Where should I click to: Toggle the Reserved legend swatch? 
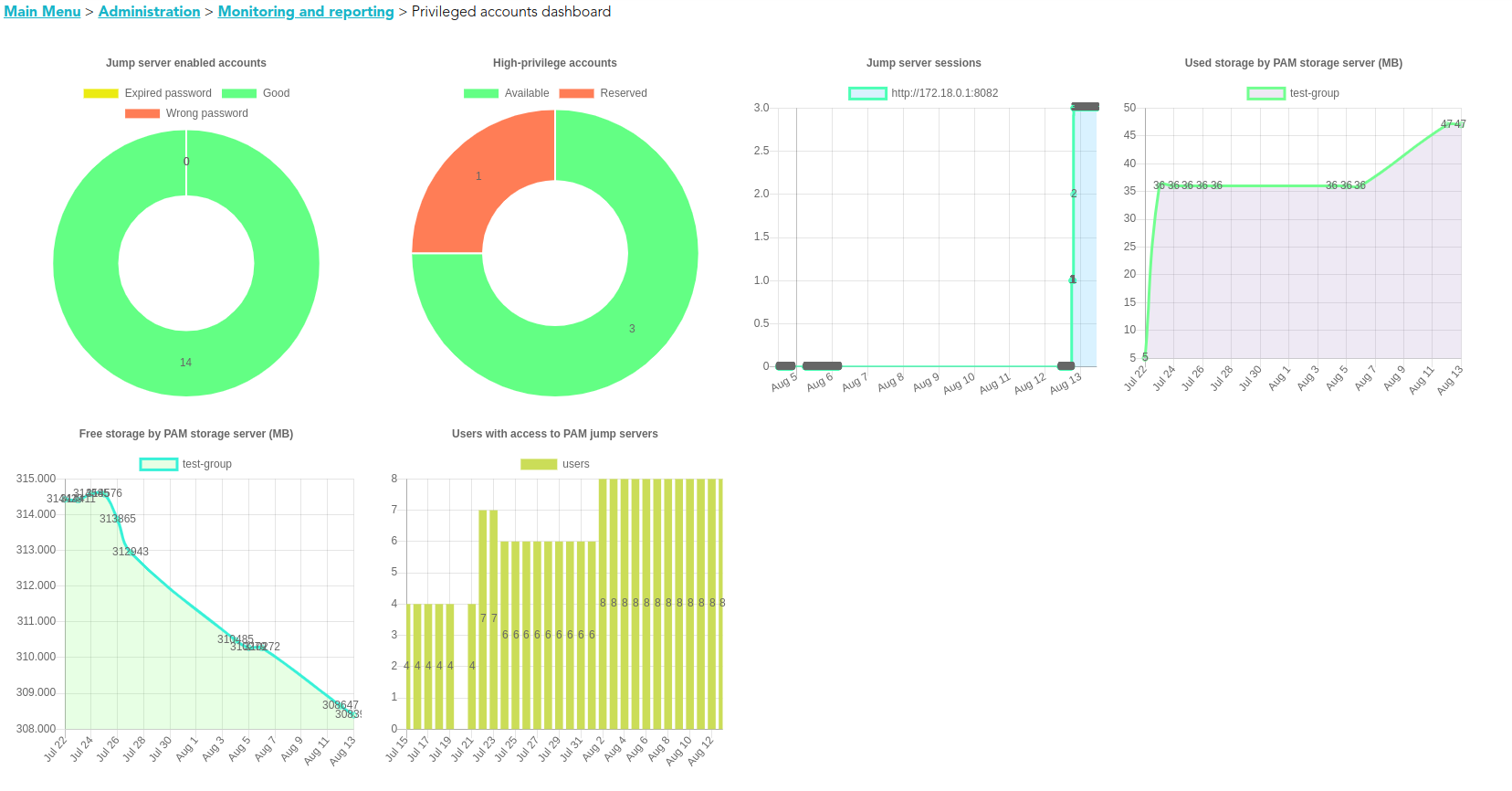(x=577, y=93)
